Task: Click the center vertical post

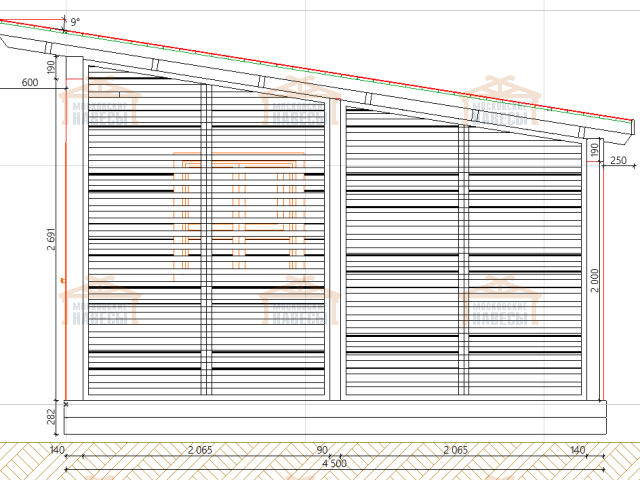Action: [335, 250]
